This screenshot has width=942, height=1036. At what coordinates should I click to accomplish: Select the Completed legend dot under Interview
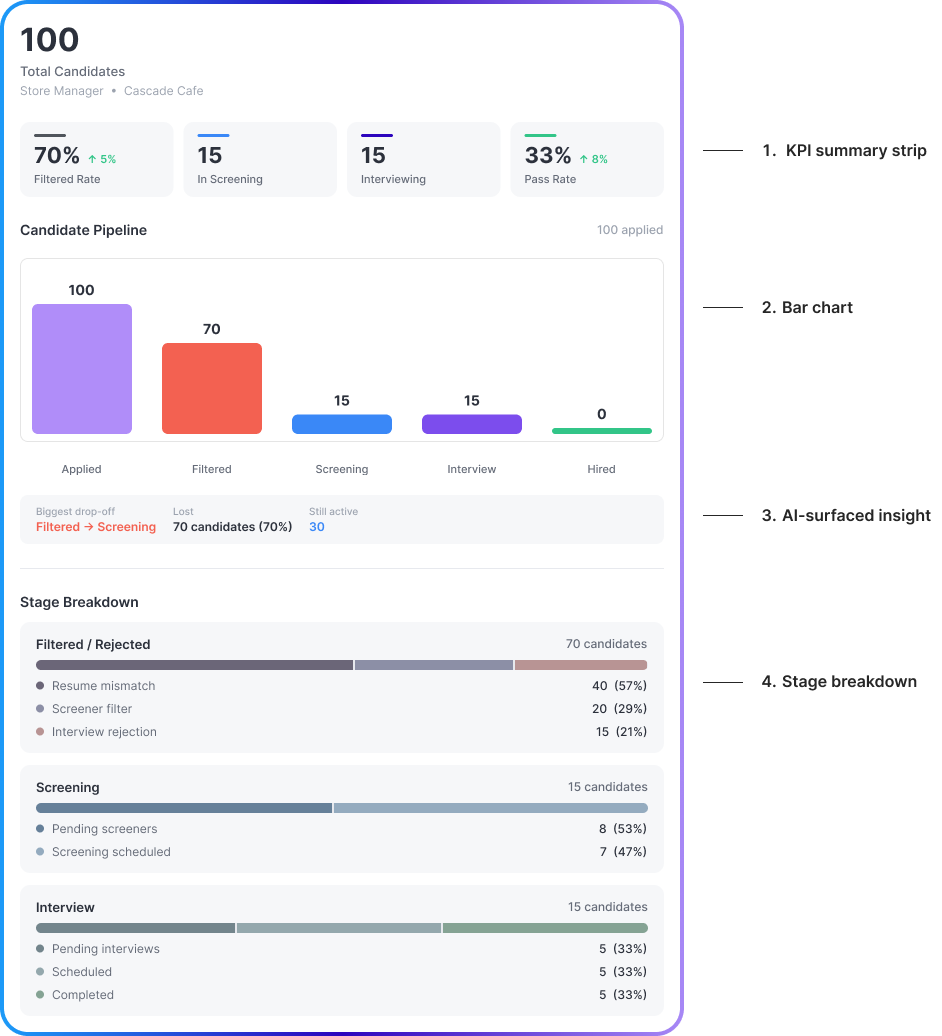39,994
